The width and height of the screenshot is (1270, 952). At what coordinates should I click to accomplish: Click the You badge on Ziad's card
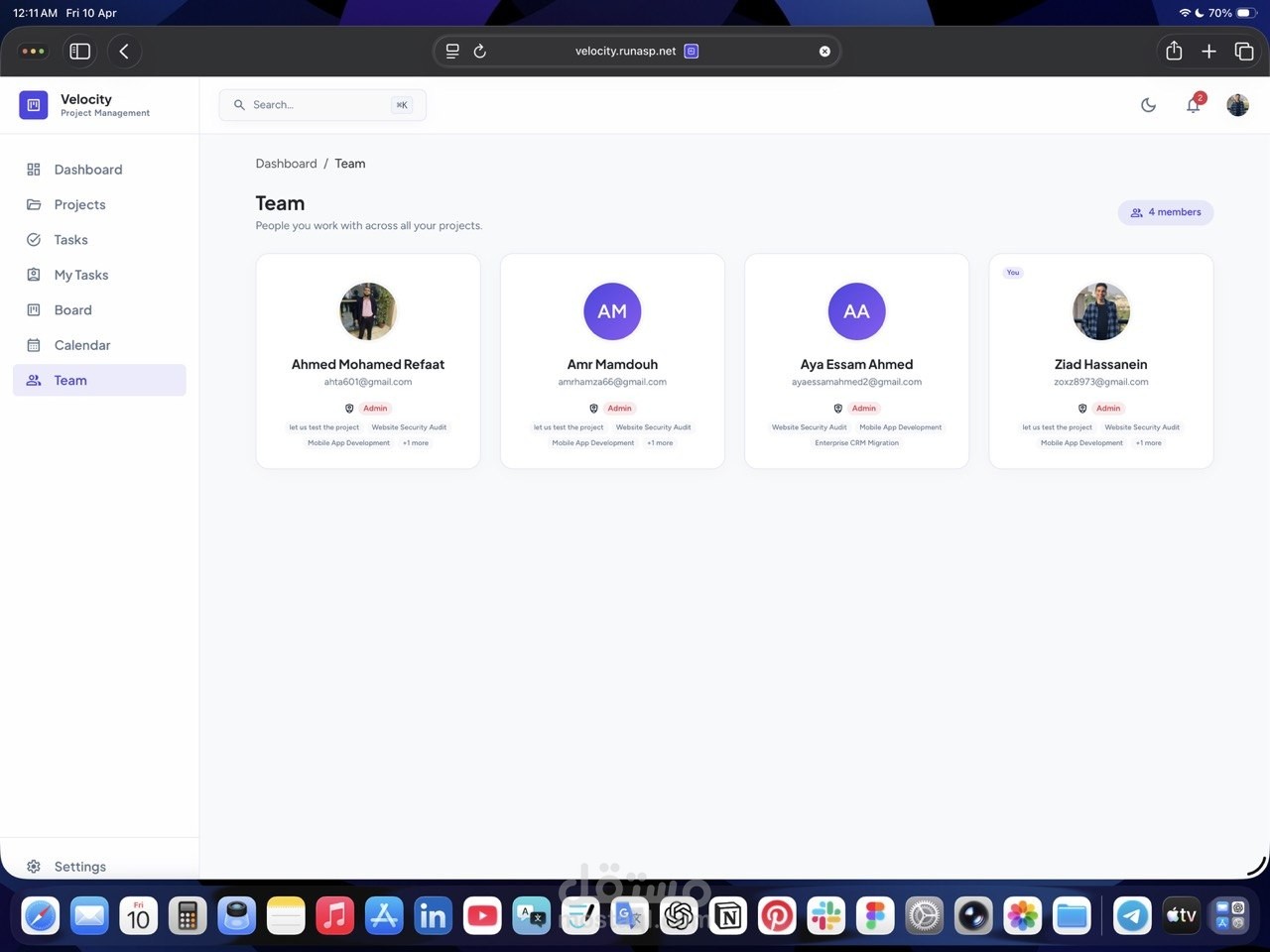pos(1013,273)
